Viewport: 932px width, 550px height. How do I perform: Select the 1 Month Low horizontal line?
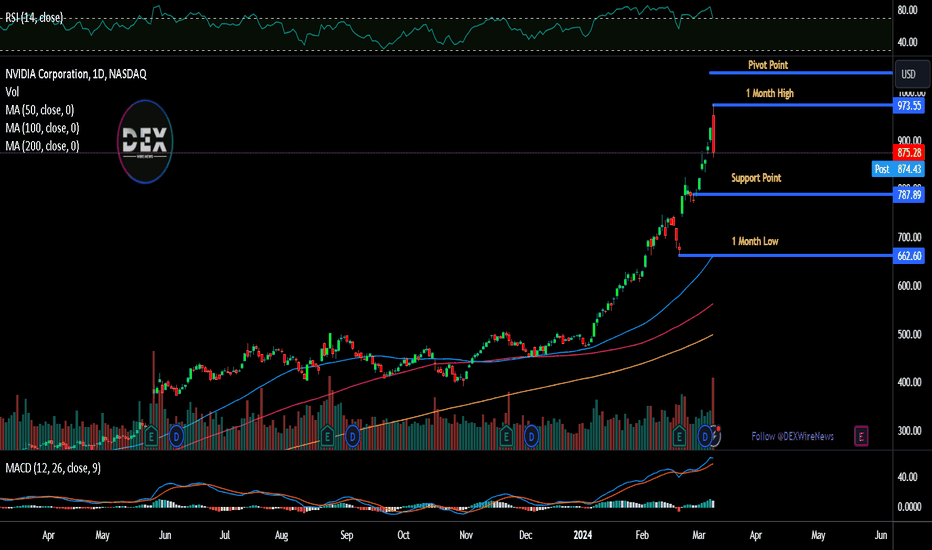coord(786,256)
